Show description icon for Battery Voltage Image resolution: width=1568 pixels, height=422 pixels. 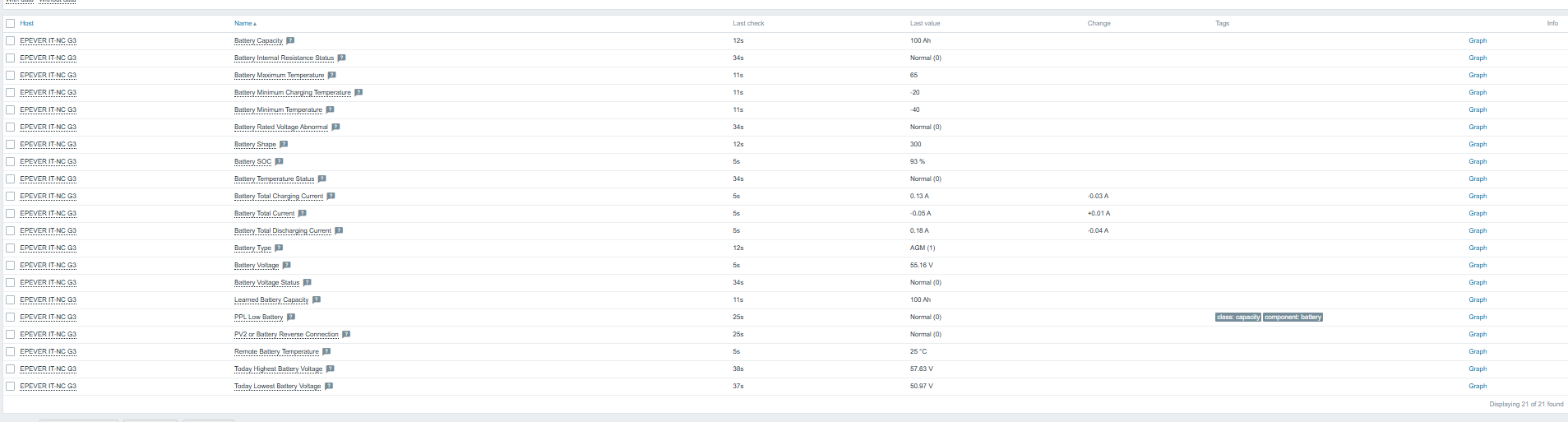point(286,265)
